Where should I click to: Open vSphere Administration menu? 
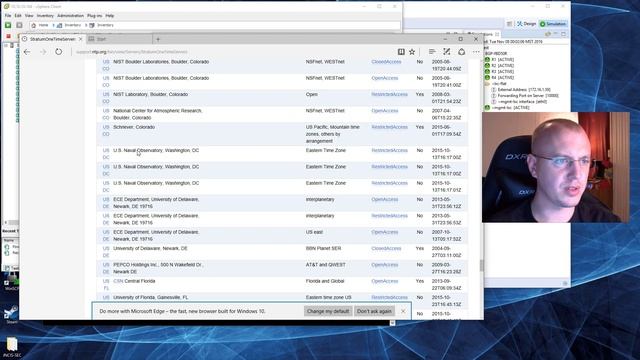pyautogui.click(x=70, y=16)
